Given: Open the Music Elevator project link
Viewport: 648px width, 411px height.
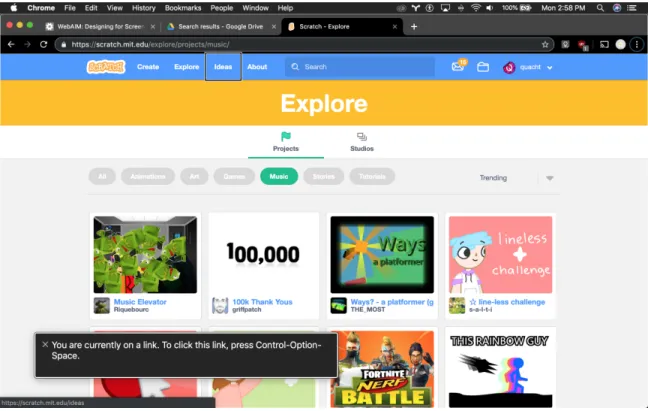Looking at the screenshot, I should (140, 302).
